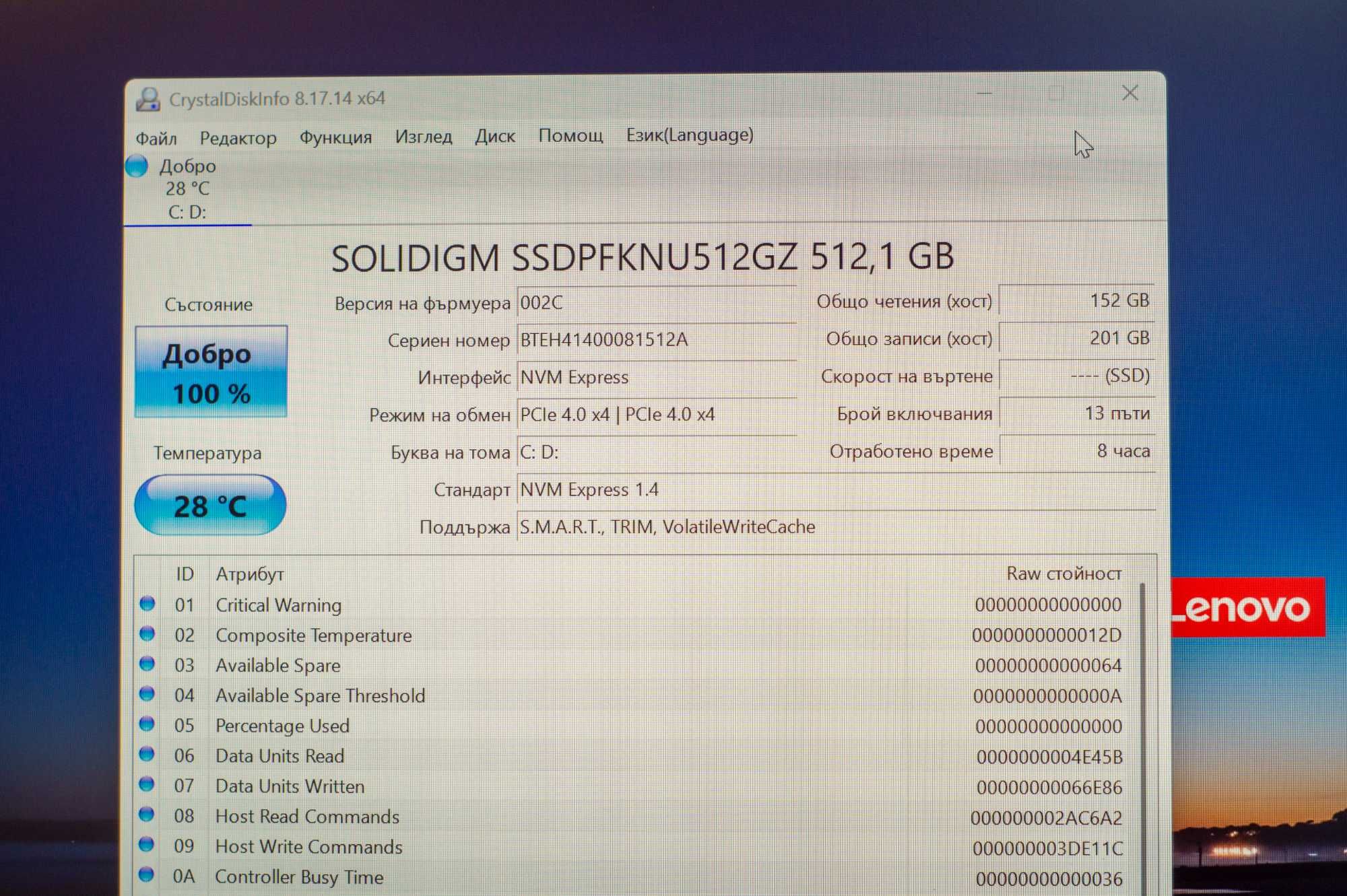Minimize the CrystalDiskInfo window
Viewport: 1347px width, 896px height.
click(985, 94)
